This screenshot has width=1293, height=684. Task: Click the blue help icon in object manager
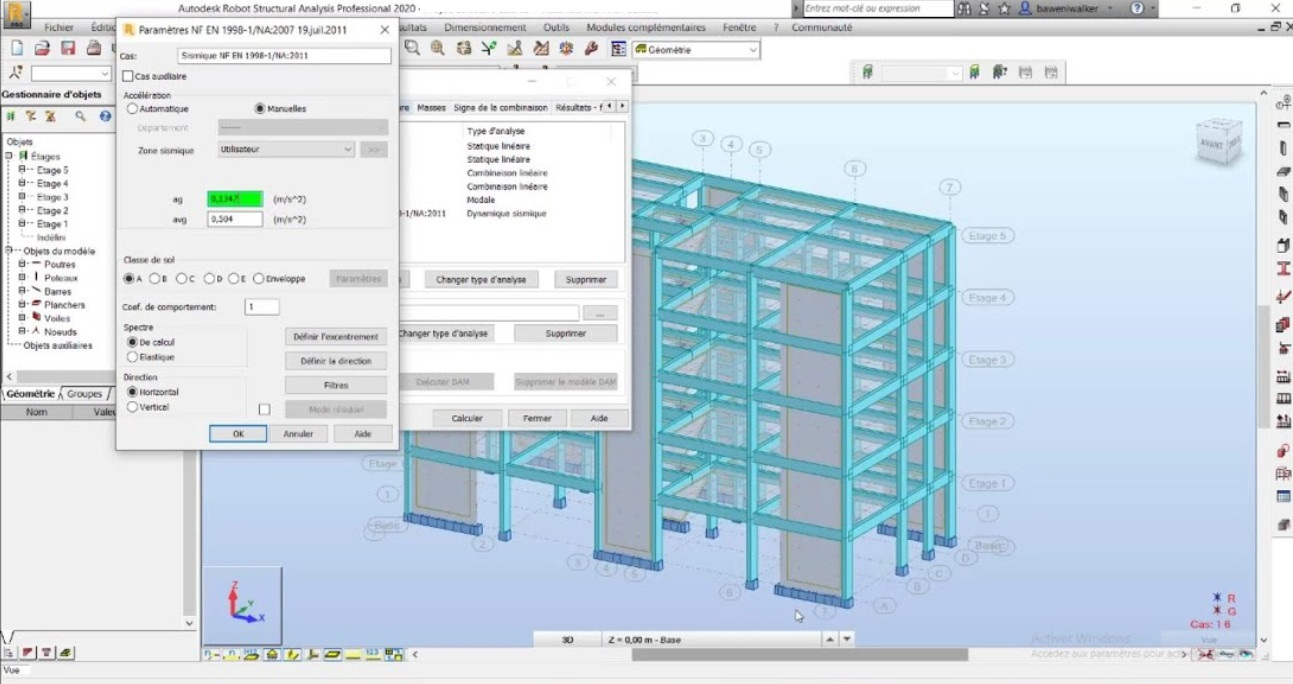(104, 116)
